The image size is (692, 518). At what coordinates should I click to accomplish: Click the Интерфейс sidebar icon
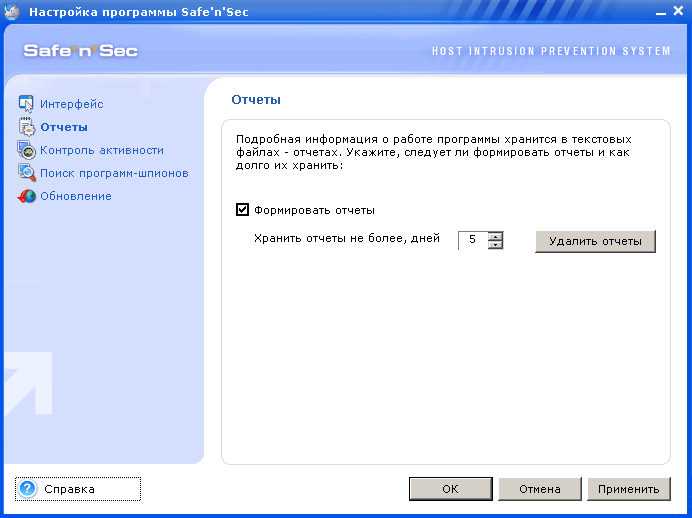point(26,104)
